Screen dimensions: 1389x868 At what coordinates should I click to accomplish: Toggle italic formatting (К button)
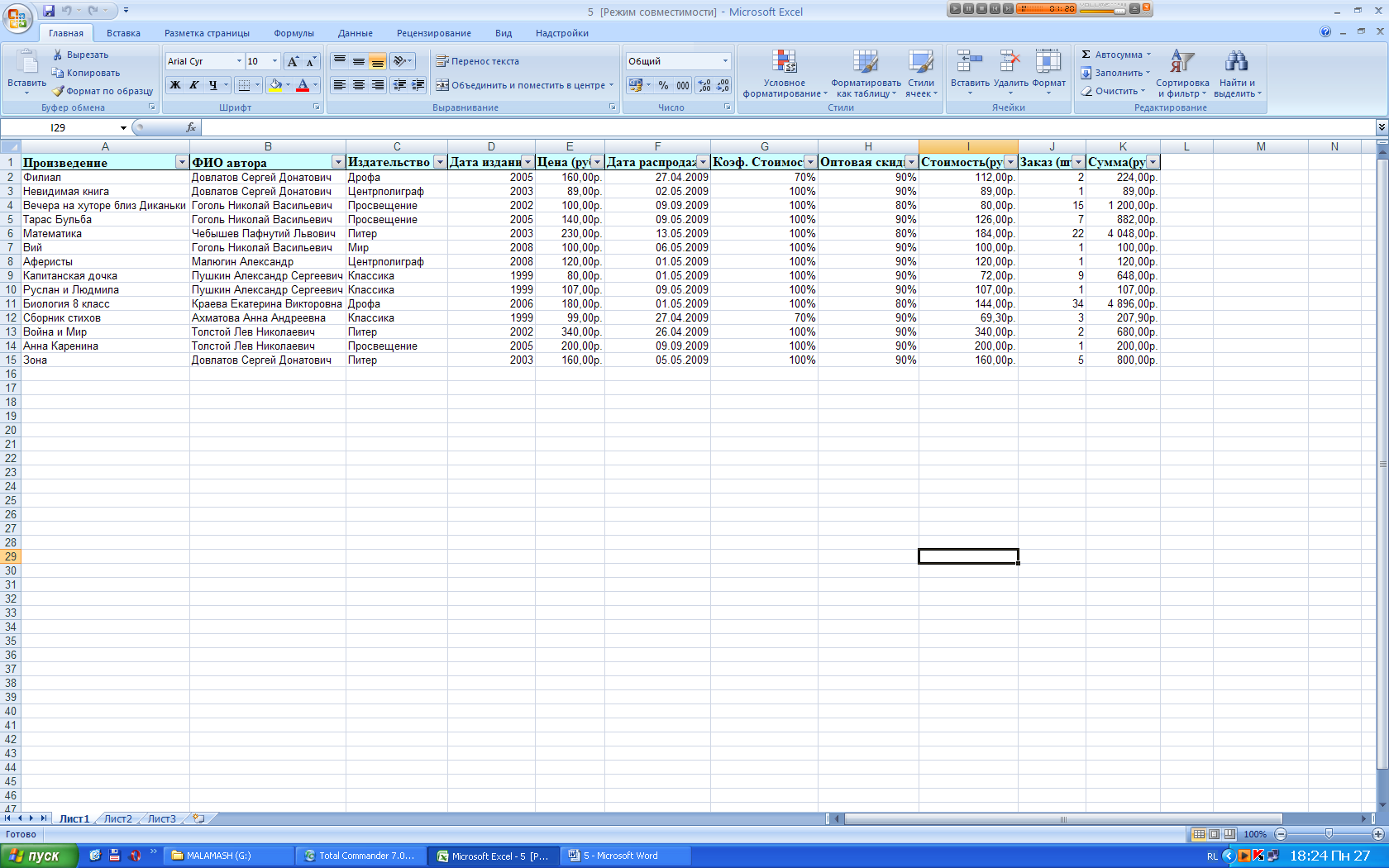click(x=194, y=85)
